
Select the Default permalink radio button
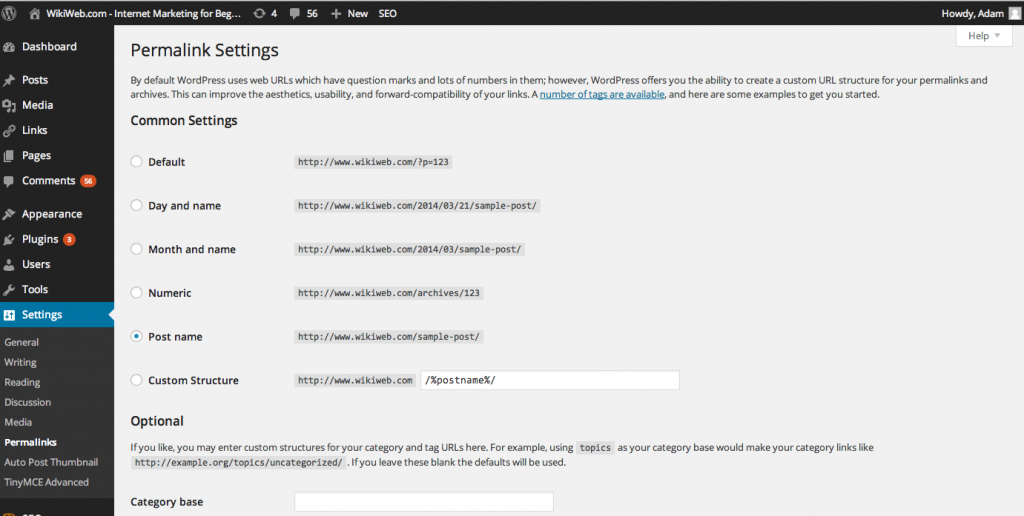[136, 161]
